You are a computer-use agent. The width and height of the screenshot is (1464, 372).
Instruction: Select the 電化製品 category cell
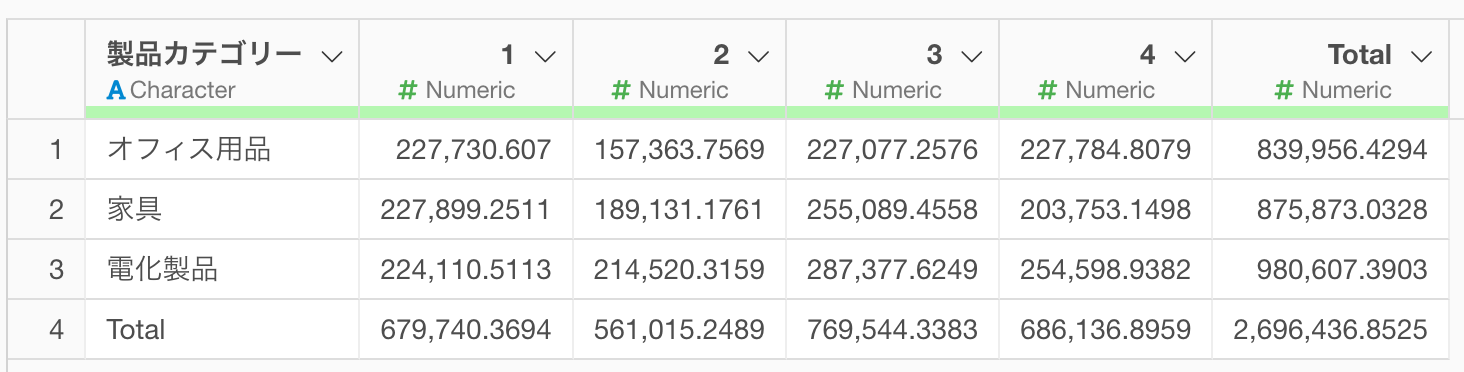pos(222,270)
